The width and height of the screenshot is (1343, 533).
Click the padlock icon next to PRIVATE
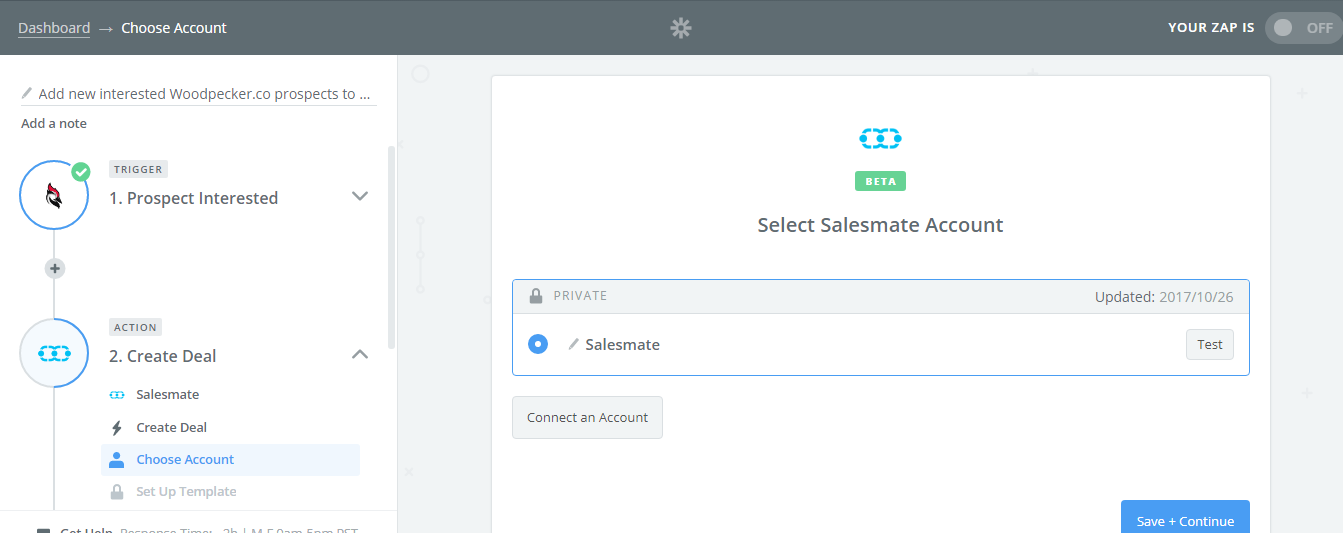tap(535, 296)
